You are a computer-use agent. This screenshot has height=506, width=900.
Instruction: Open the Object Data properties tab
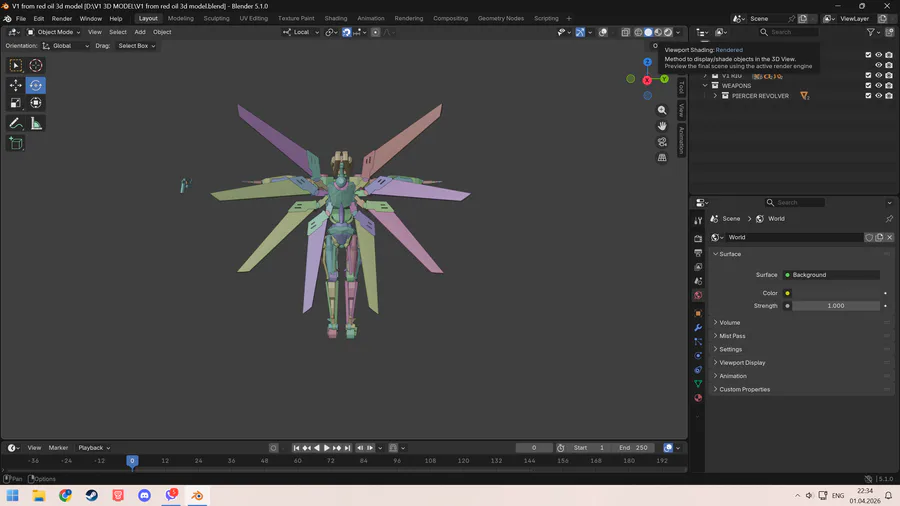click(698, 383)
